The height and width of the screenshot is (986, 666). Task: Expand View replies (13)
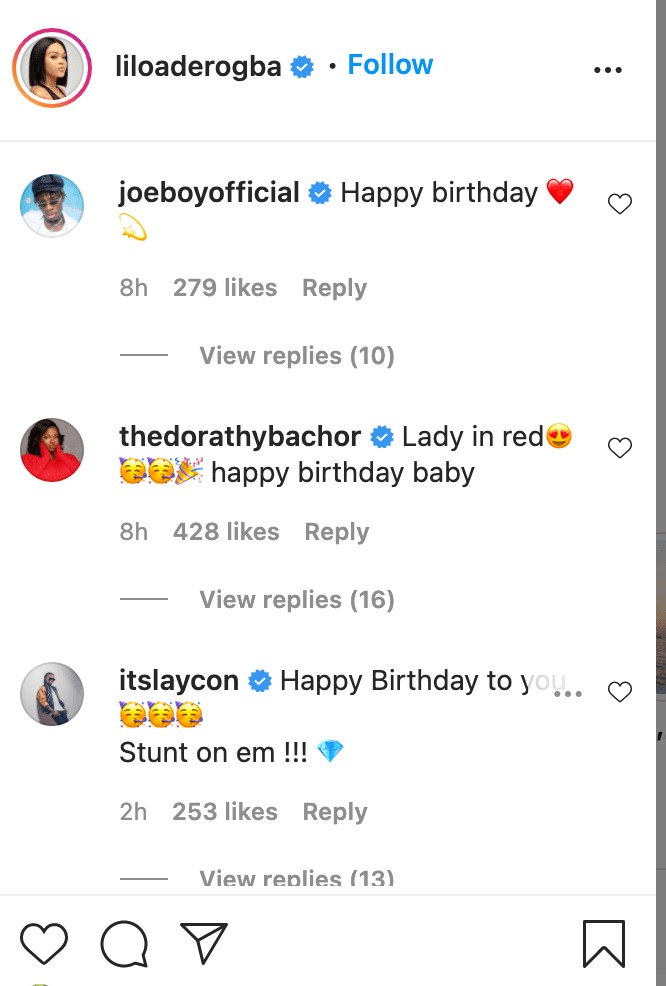click(296, 879)
